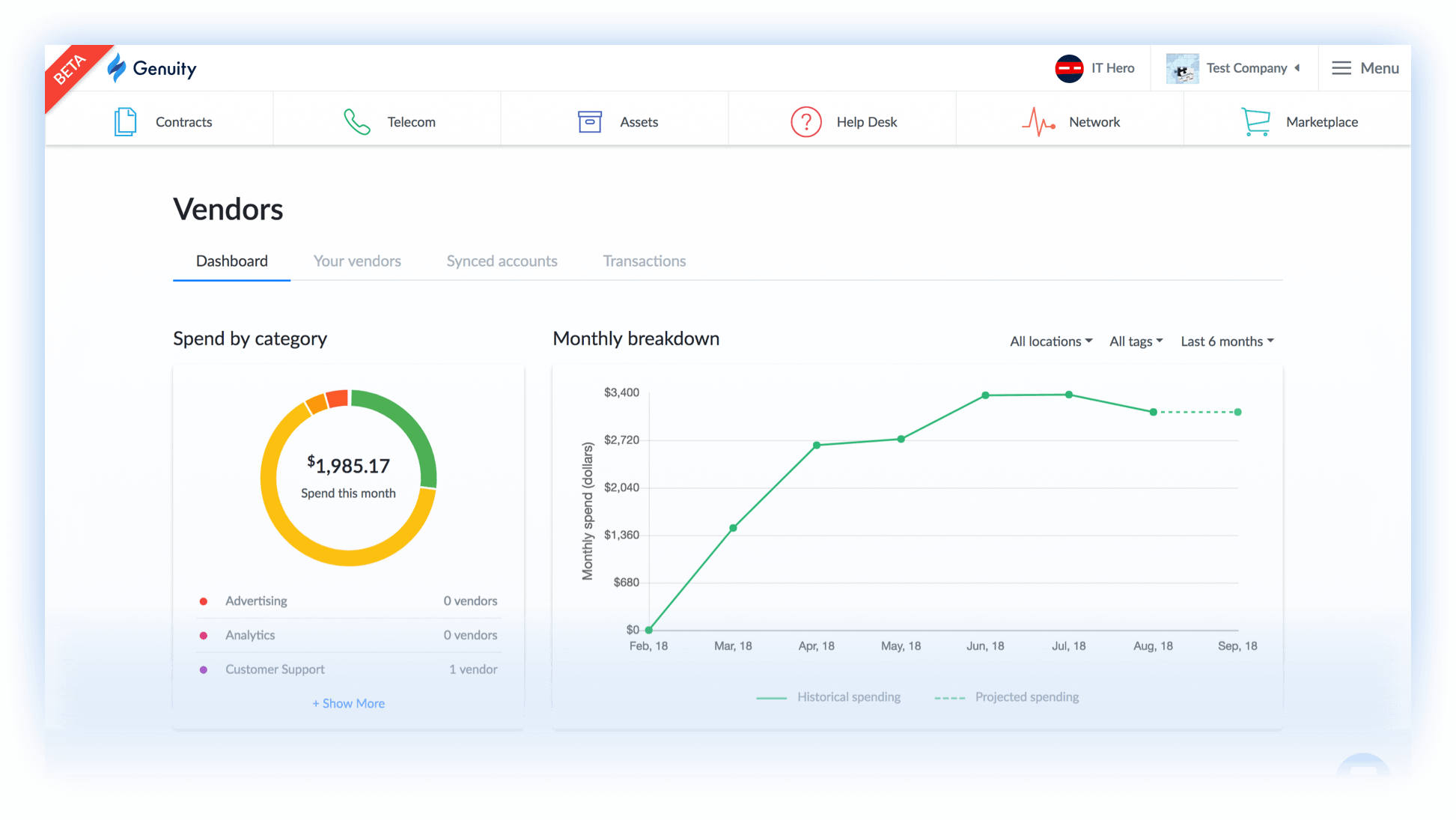Viewport: 1456px width, 820px height.
Task: Open Assets from the top navigation
Action: pos(590,121)
